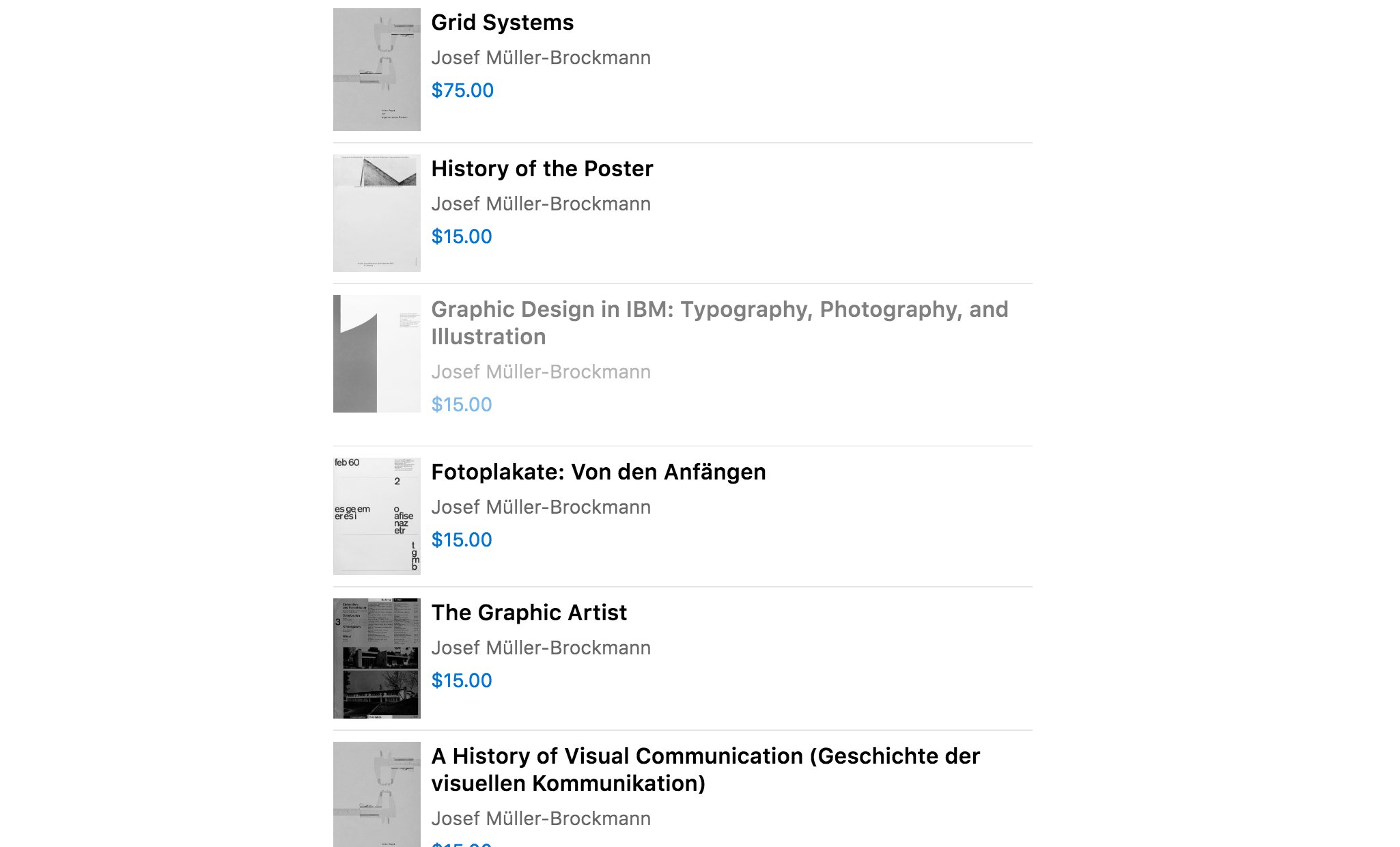Image resolution: width=1400 pixels, height=847 pixels.
Task: Select the faded $15.00 price for IBM book
Action: [462, 404]
